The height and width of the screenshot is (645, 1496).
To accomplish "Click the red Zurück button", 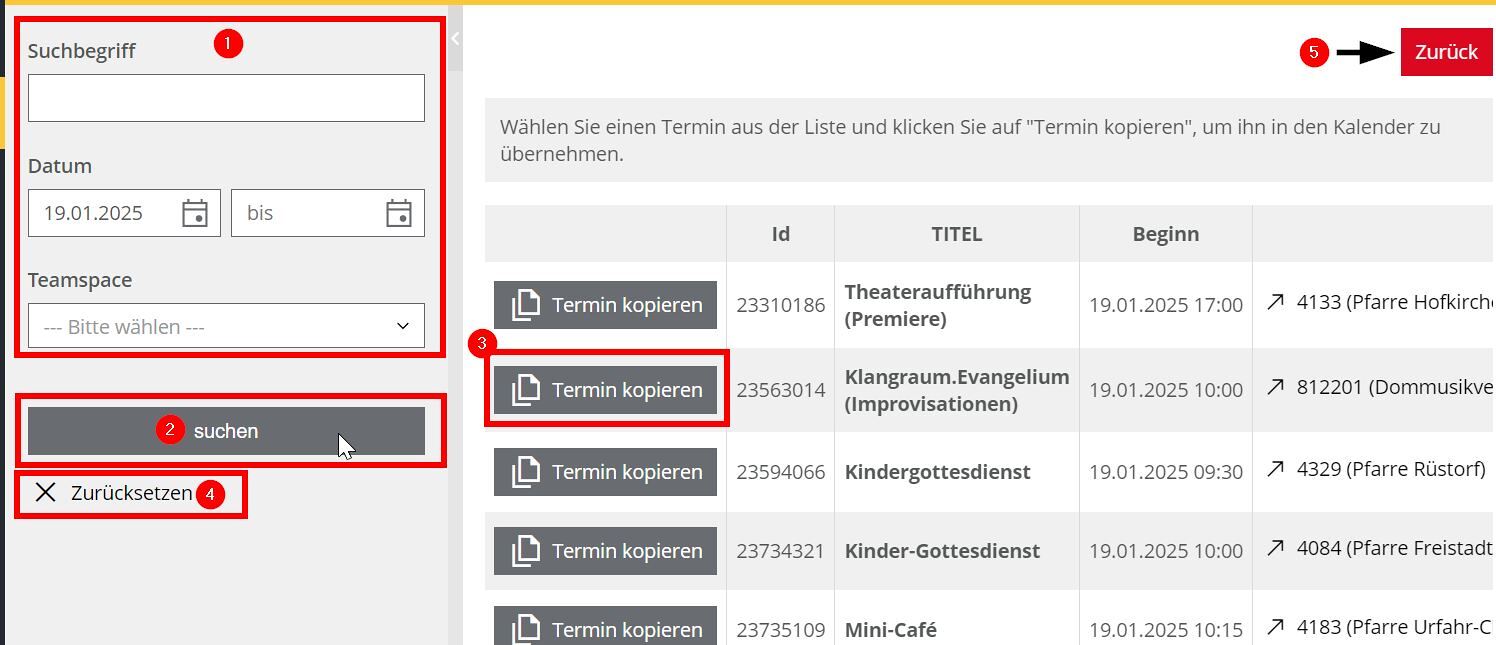I will (x=1446, y=52).
